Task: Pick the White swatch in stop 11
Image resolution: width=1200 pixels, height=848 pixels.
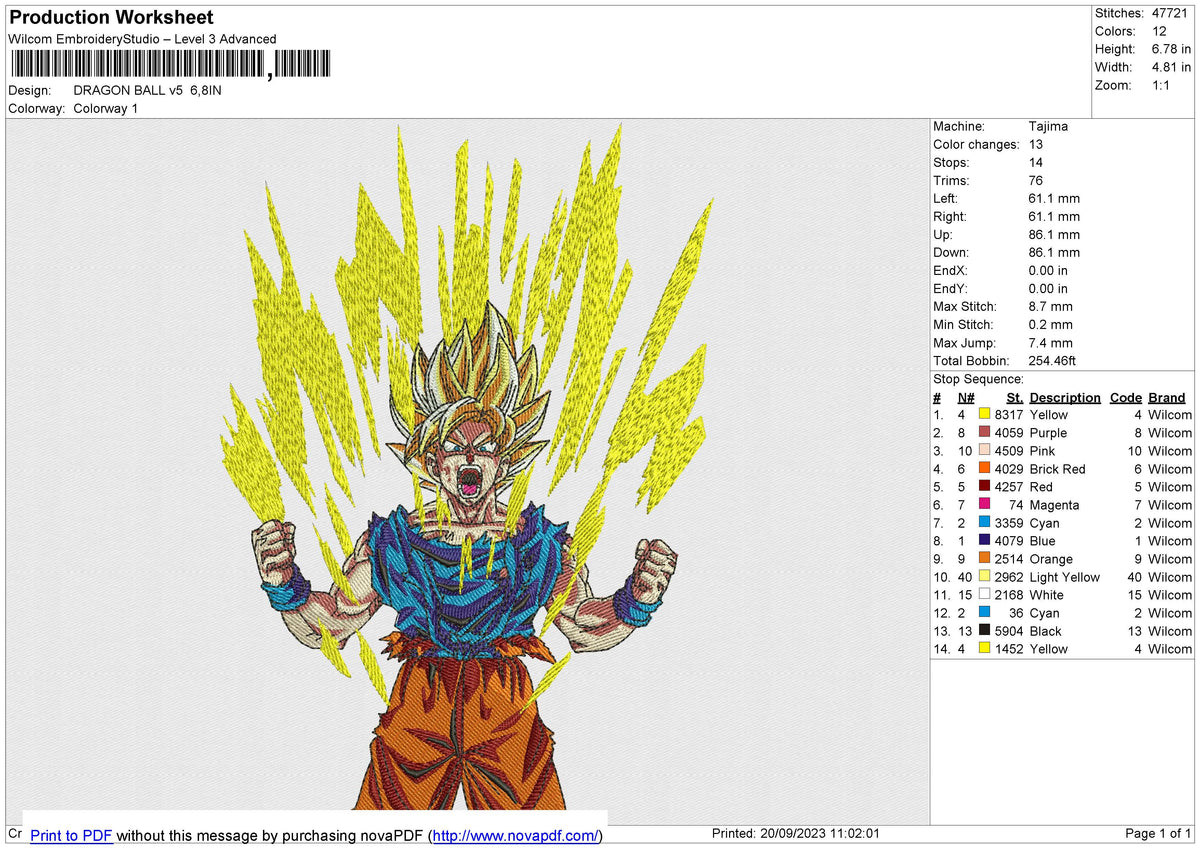Action: (985, 595)
